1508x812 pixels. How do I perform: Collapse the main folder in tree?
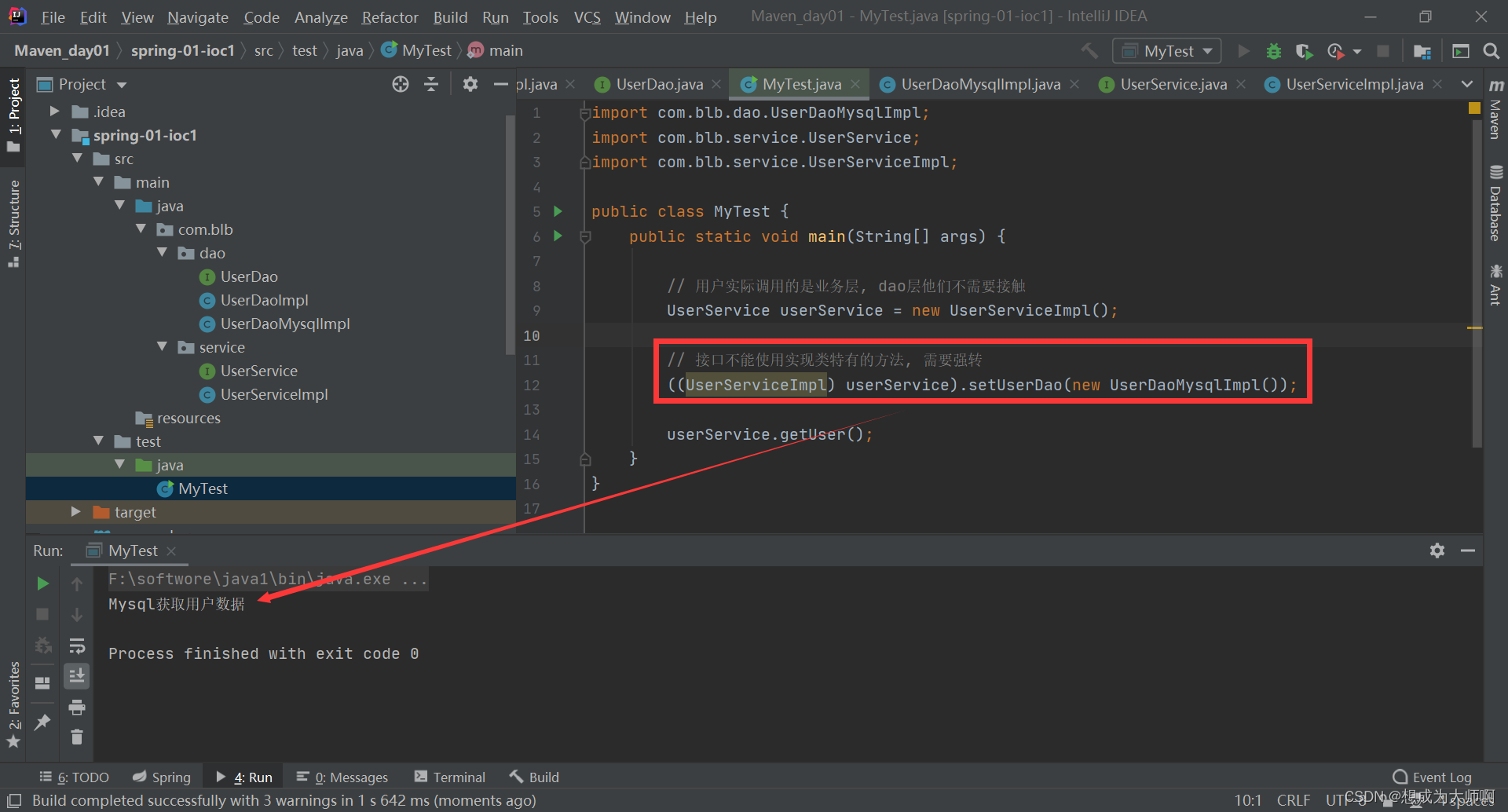click(x=98, y=182)
